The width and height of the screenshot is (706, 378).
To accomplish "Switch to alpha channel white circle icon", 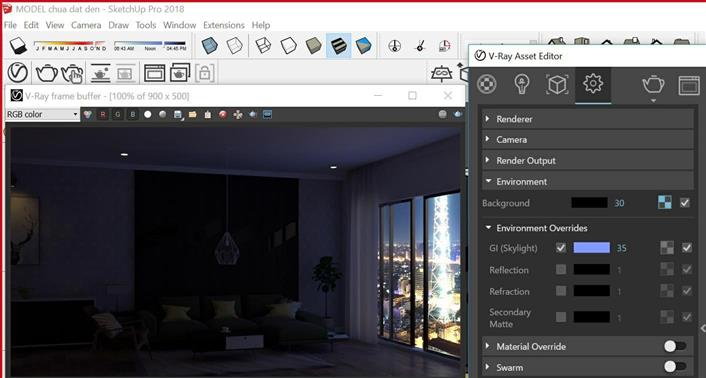I will 148,115.
